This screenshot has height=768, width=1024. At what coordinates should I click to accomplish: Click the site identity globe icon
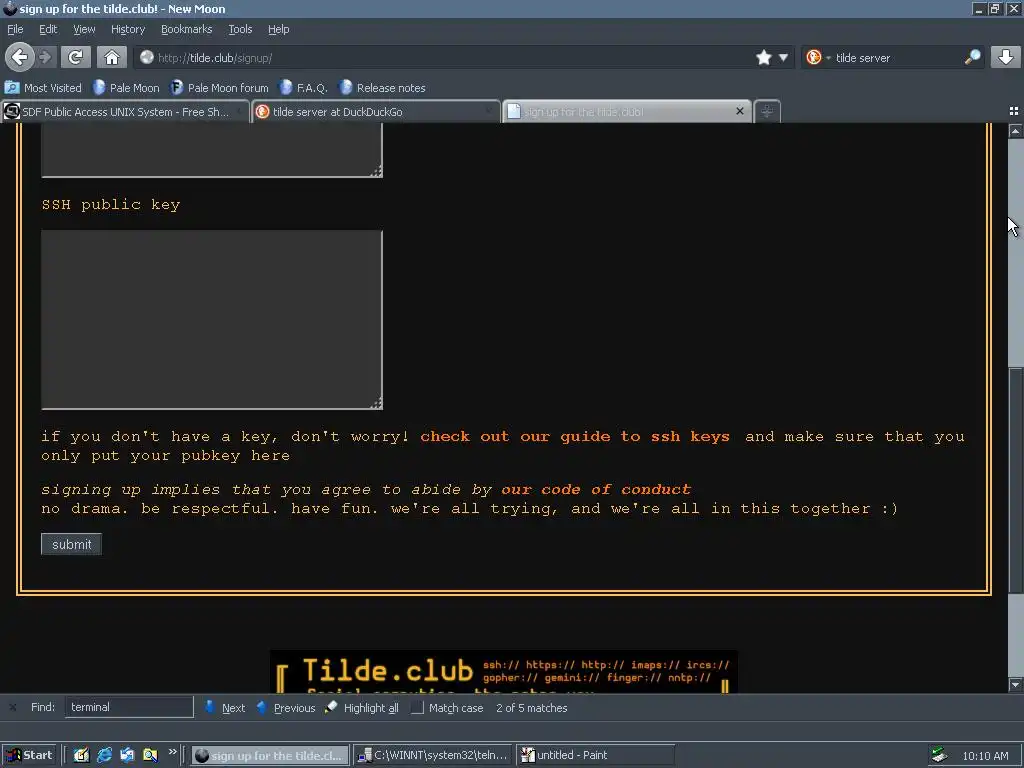tap(147, 57)
